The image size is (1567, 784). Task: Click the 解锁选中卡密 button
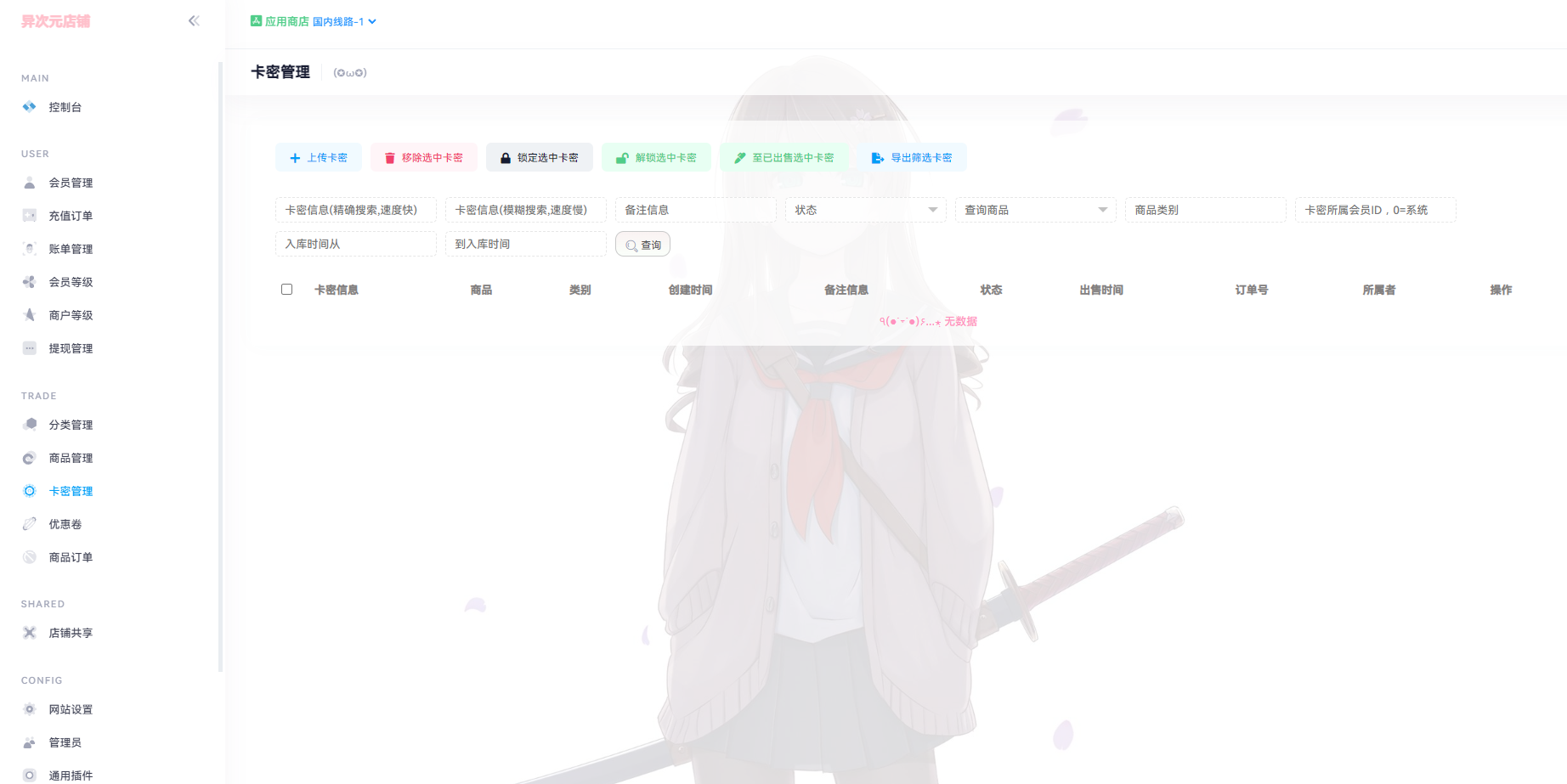pyautogui.click(x=656, y=158)
